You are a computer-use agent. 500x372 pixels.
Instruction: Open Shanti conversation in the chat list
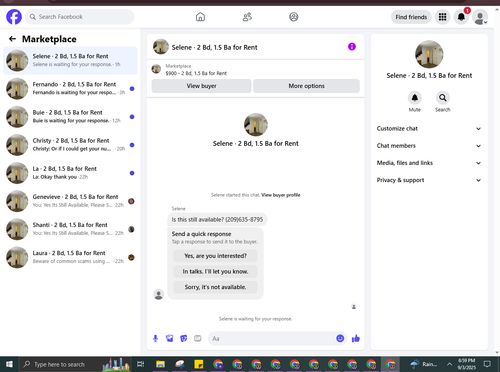tap(70, 229)
